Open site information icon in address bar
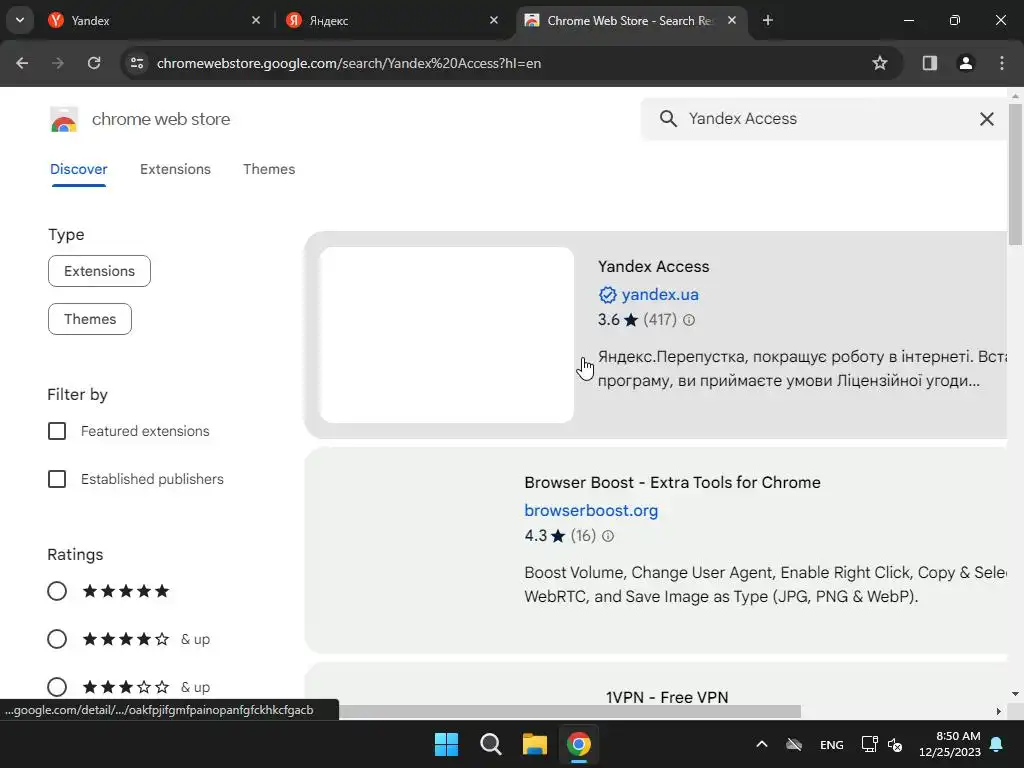Viewport: 1024px width, 768px height. (137, 63)
